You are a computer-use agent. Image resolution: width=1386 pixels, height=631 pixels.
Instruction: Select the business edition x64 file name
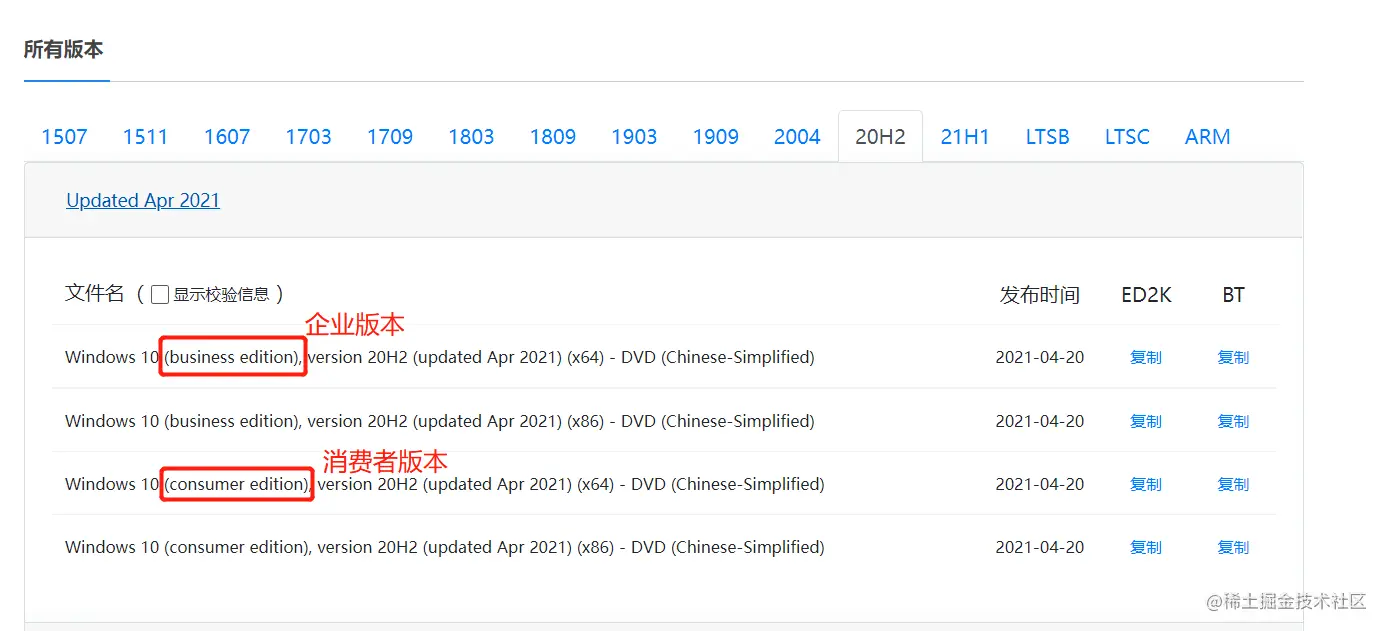[x=440, y=357]
